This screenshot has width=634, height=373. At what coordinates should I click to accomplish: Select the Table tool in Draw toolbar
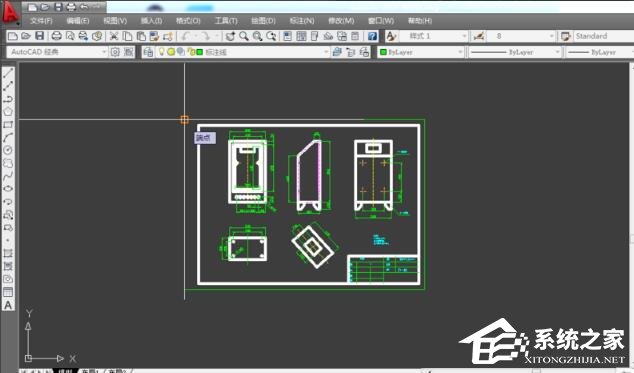point(8,292)
